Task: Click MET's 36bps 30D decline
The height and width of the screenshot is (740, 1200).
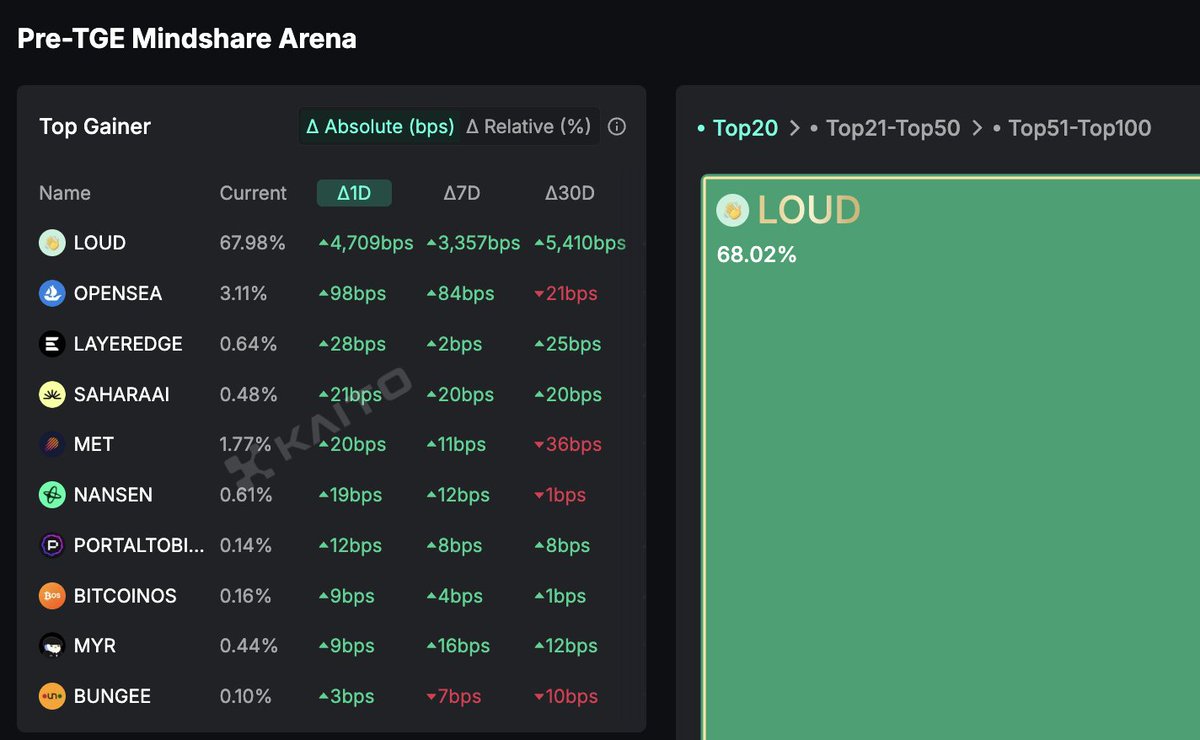Action: [x=568, y=444]
